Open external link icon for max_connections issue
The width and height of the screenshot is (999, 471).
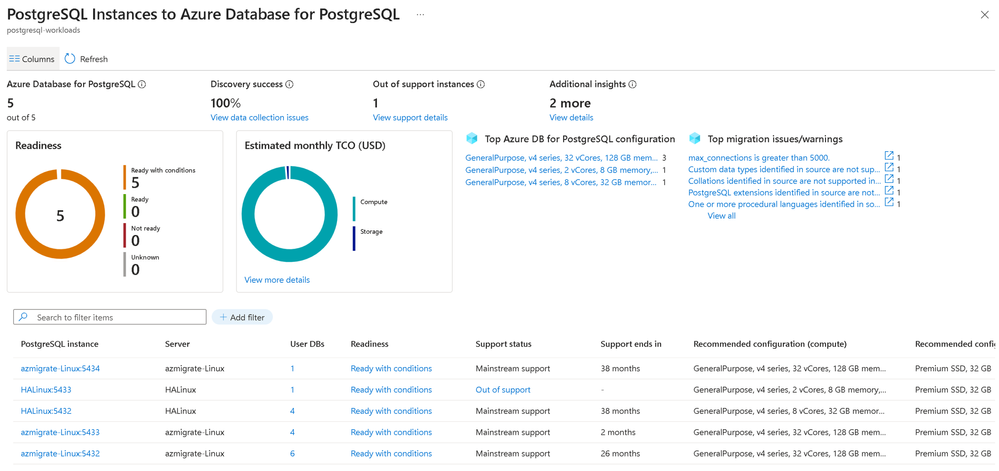click(x=889, y=156)
